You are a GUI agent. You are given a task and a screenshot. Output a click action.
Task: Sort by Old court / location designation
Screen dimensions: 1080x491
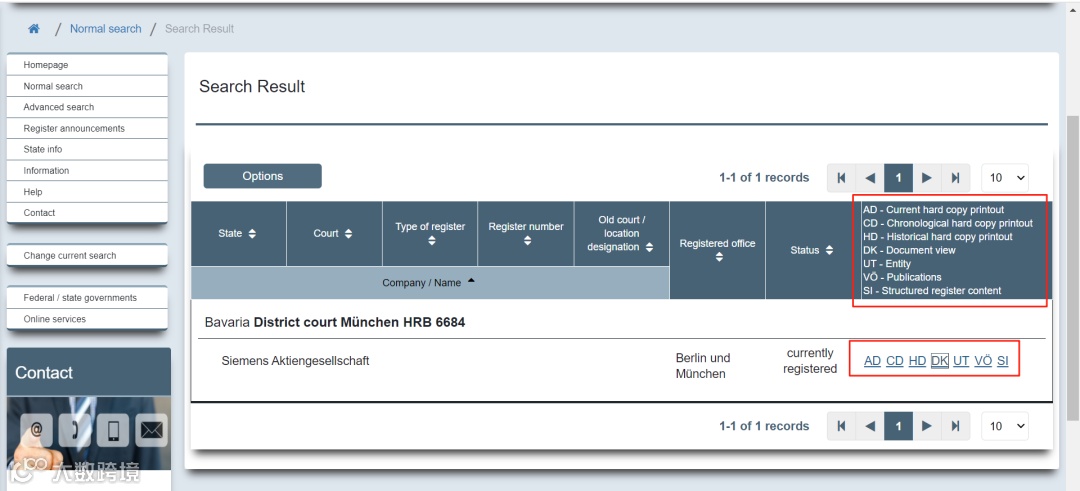[621, 233]
